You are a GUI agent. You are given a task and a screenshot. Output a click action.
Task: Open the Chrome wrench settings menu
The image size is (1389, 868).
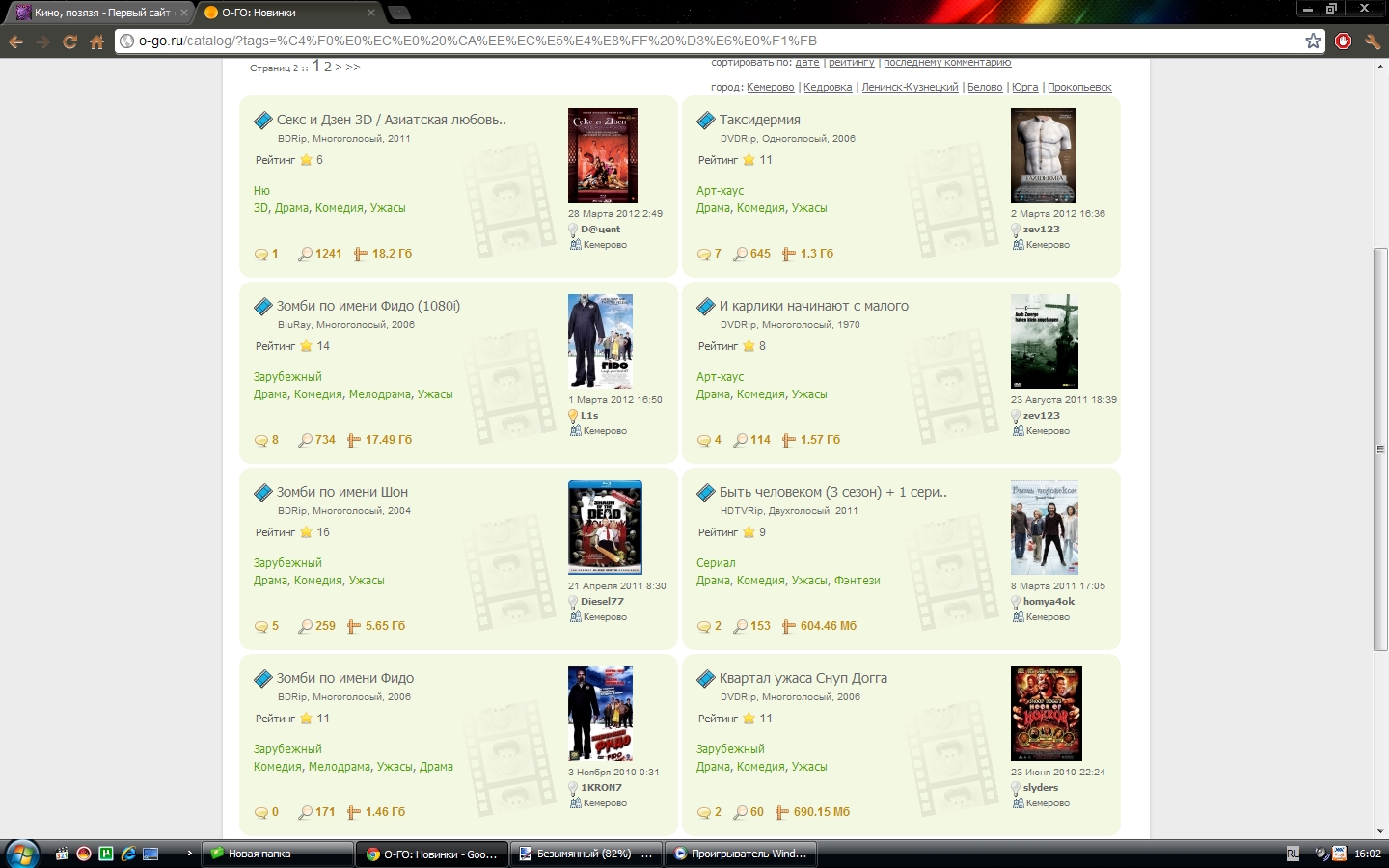click(x=1372, y=41)
